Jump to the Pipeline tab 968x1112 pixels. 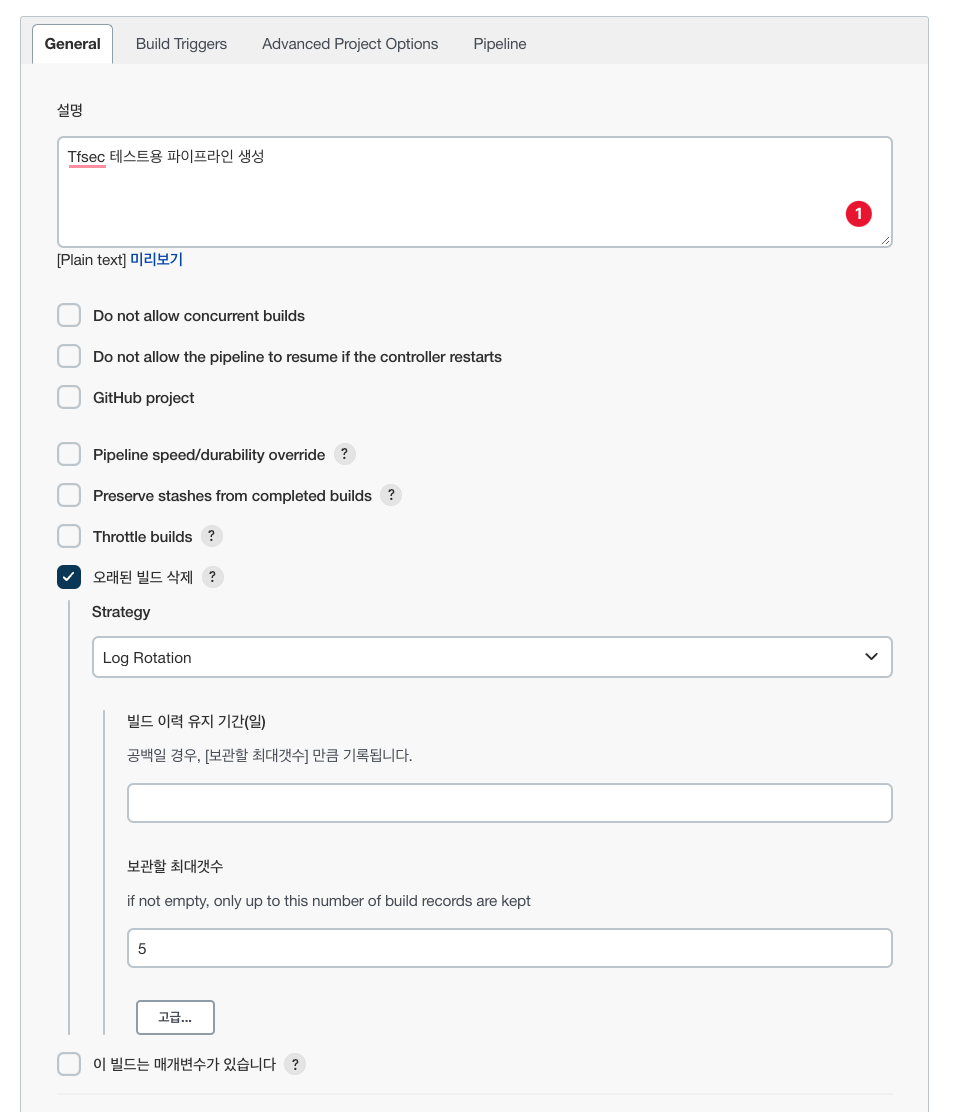(500, 44)
